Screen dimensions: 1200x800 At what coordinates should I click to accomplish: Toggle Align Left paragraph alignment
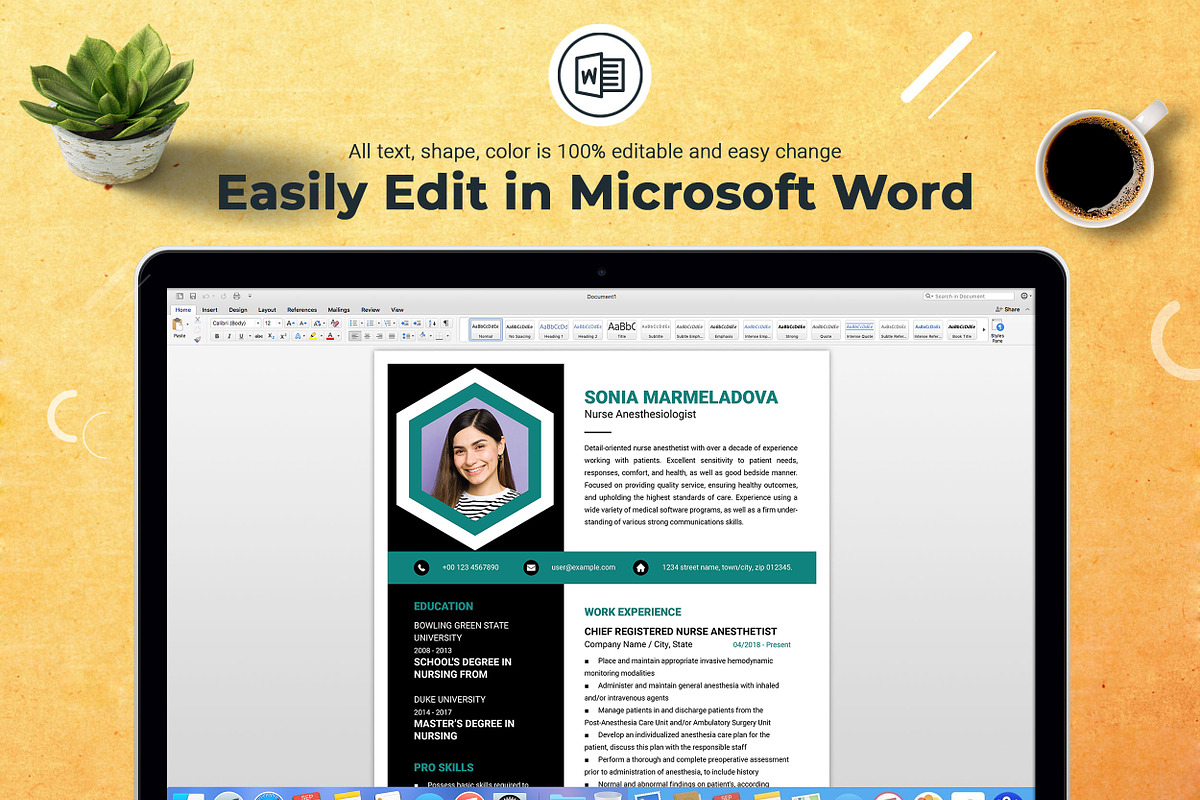(355, 336)
